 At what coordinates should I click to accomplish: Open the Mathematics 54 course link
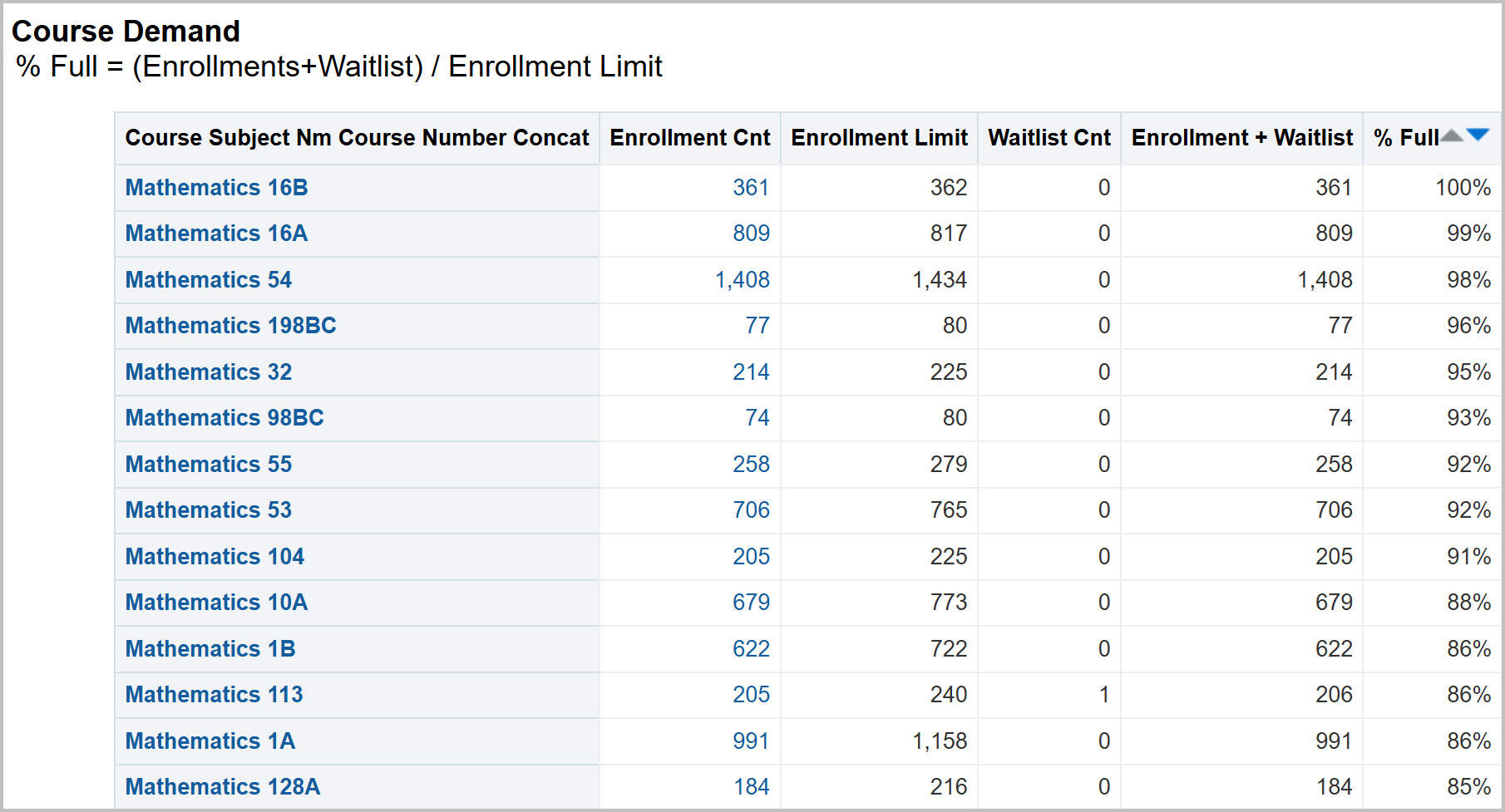(x=208, y=279)
